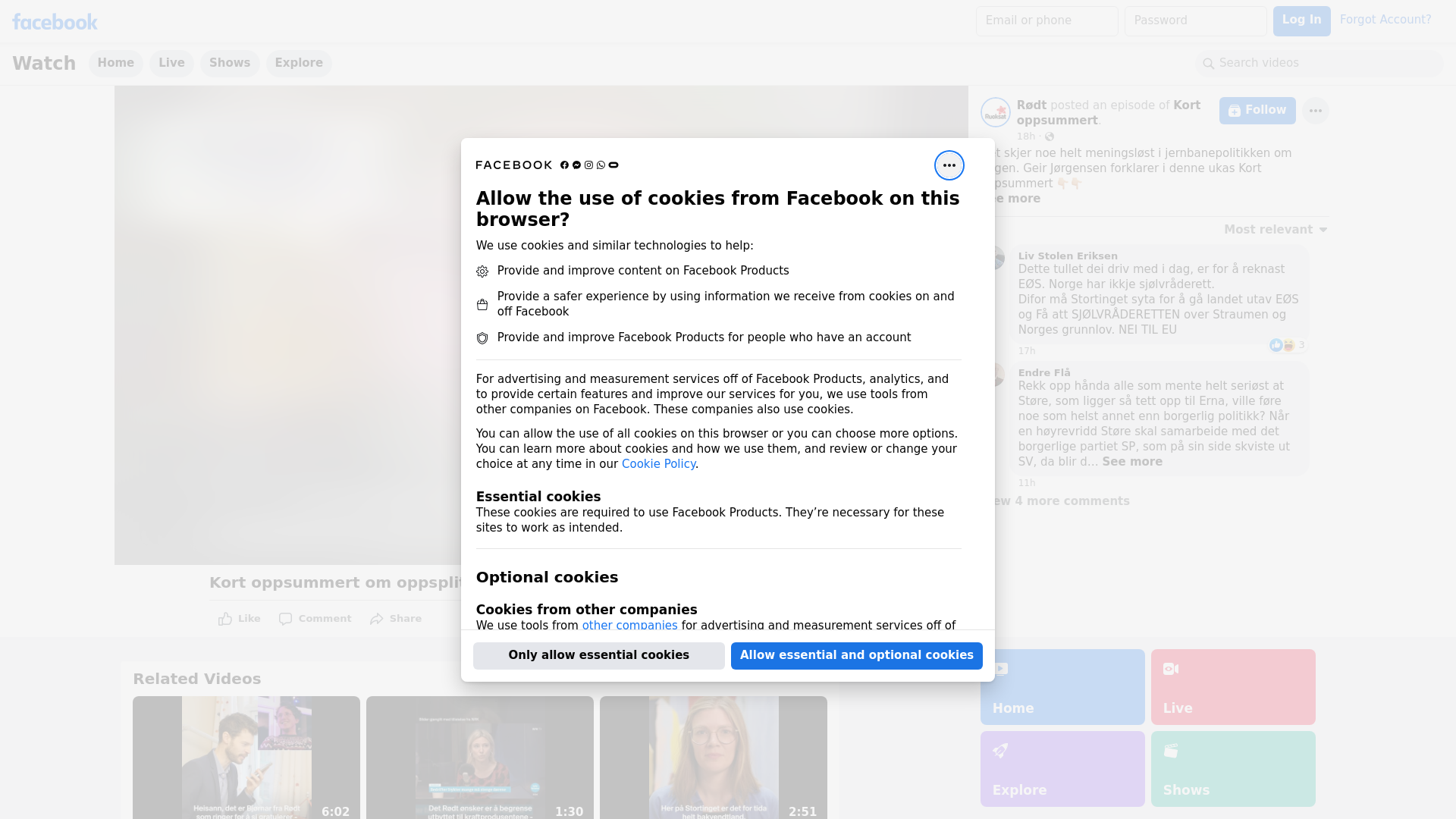
Task: Open the Explore tab in Watch
Action: [x=299, y=63]
